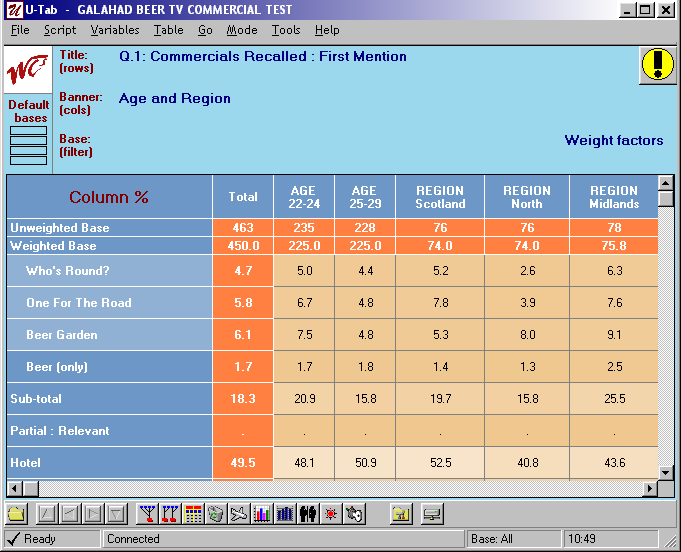Open the Tools menu

click(x=286, y=30)
